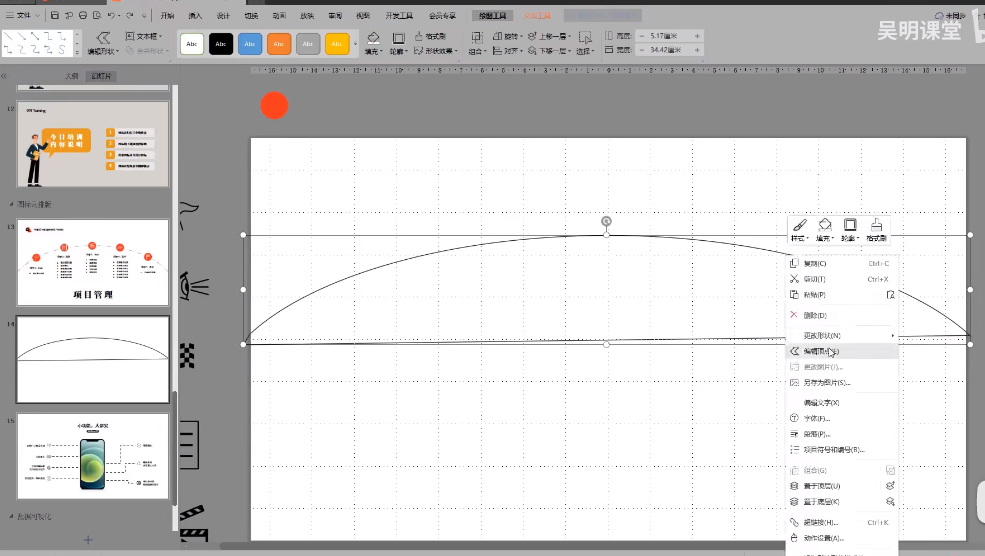The height and width of the screenshot is (556, 985).
Task: Choose Edit Points (编辑顶点) in context menu
Action: tap(842, 351)
